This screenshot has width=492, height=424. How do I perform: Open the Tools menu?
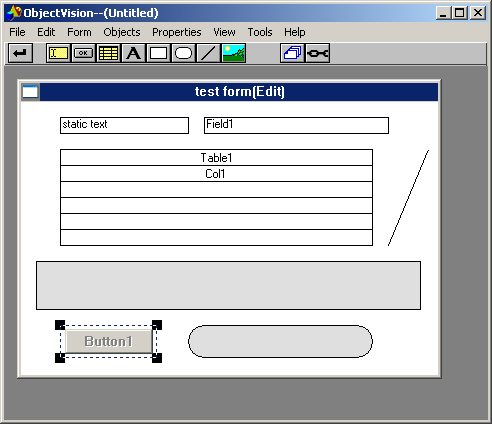click(x=260, y=32)
